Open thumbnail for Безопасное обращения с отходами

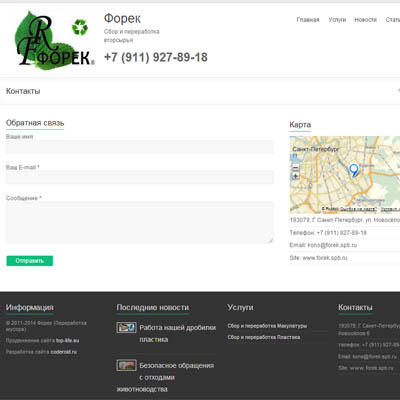(126, 365)
